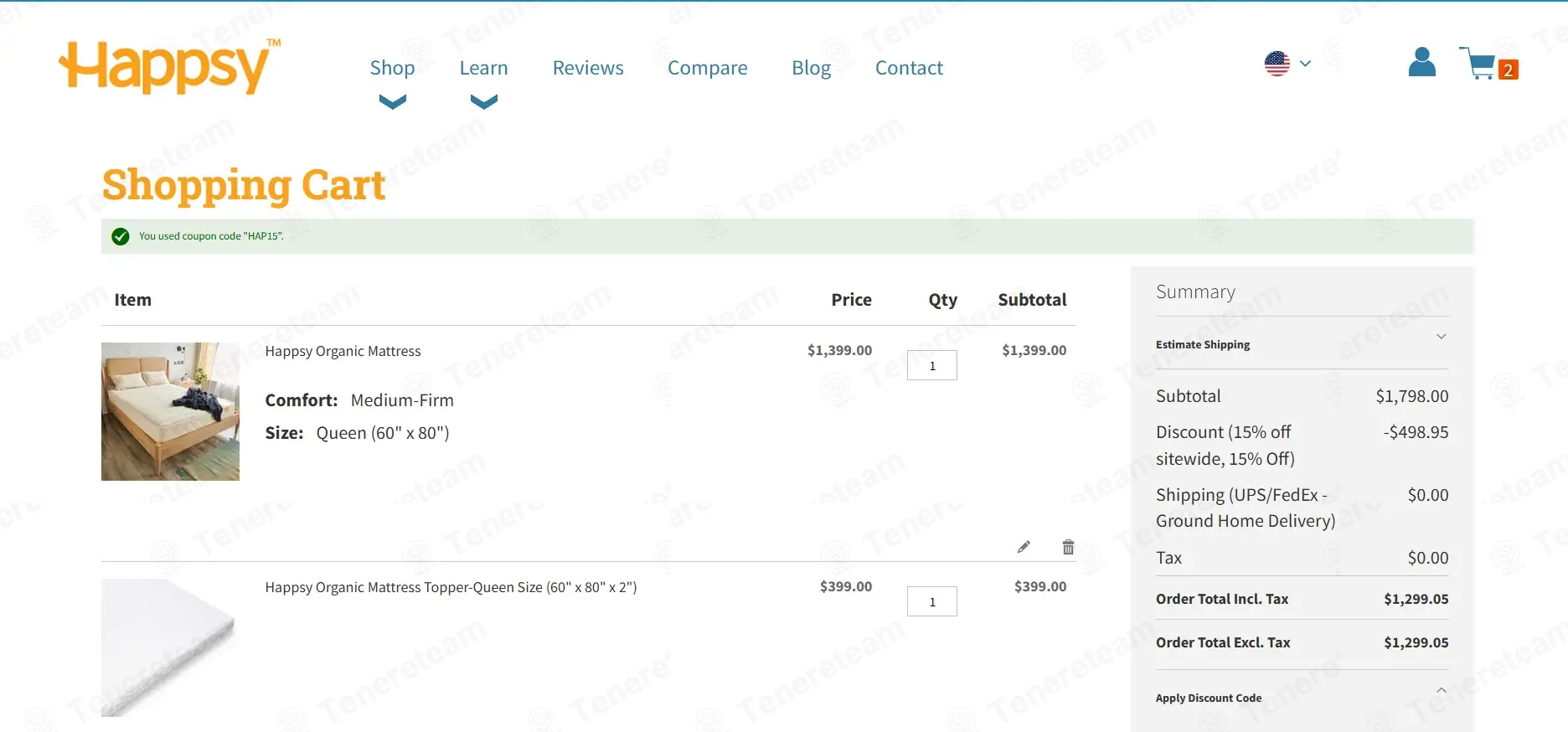Open the country selector dropdown arrow
The width and height of the screenshot is (1568, 732).
click(1305, 63)
